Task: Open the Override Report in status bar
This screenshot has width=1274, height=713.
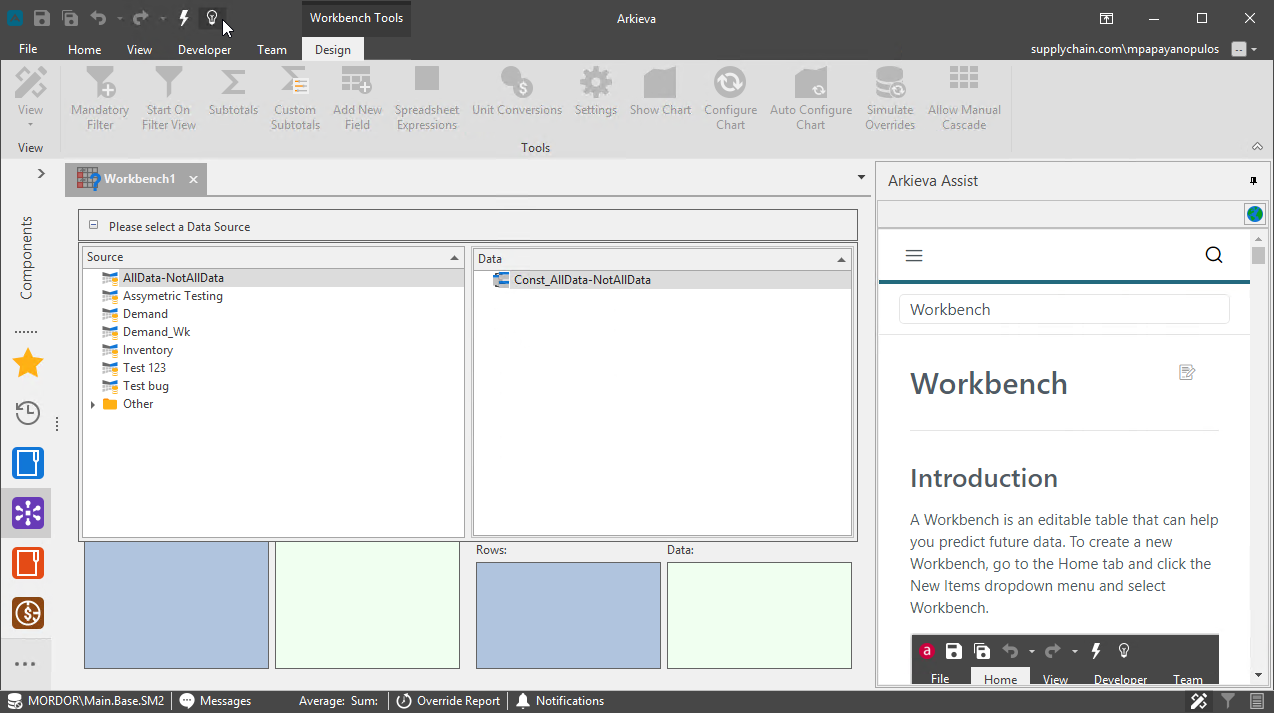Action: [448, 701]
